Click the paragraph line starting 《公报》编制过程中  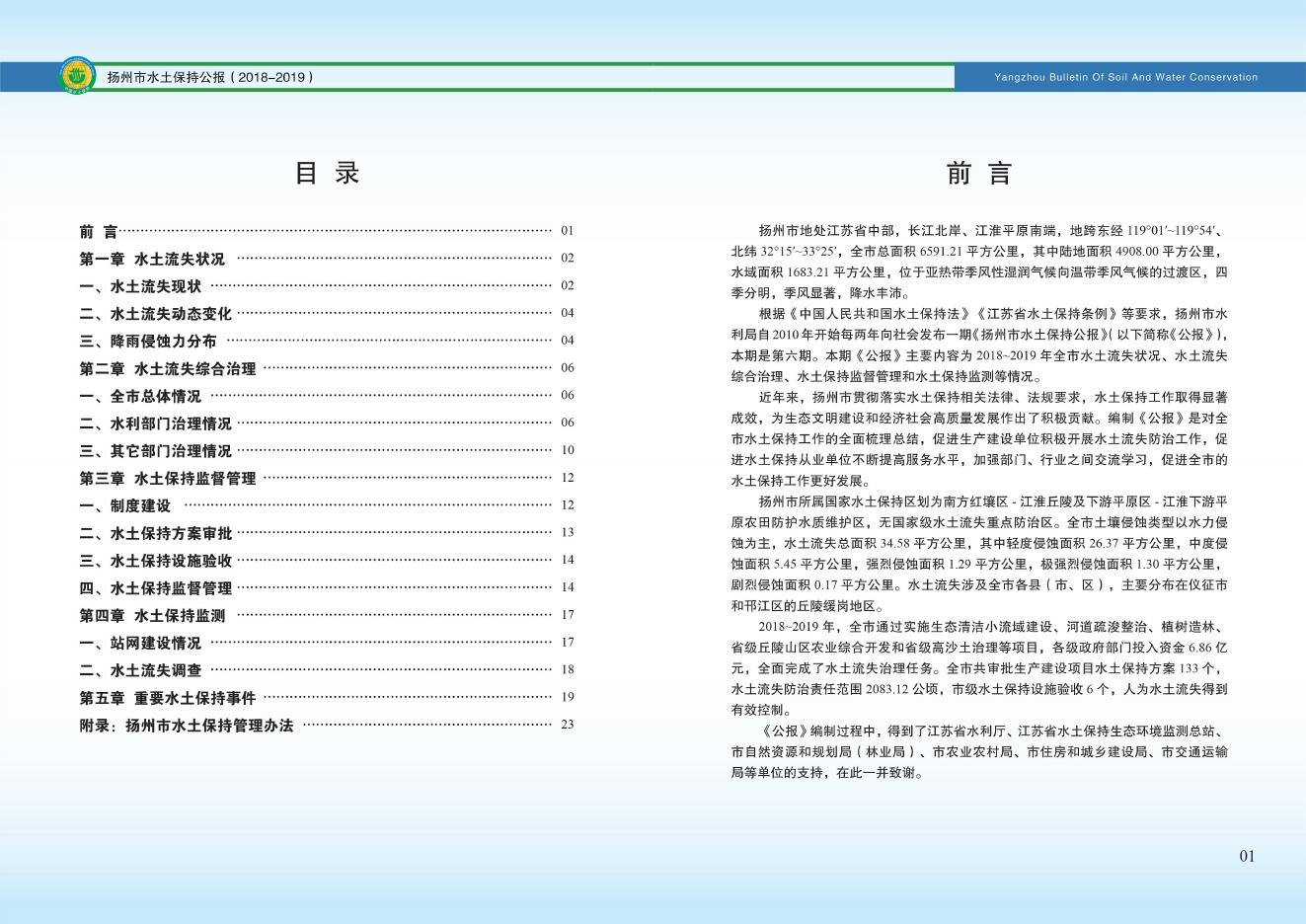tap(993, 731)
